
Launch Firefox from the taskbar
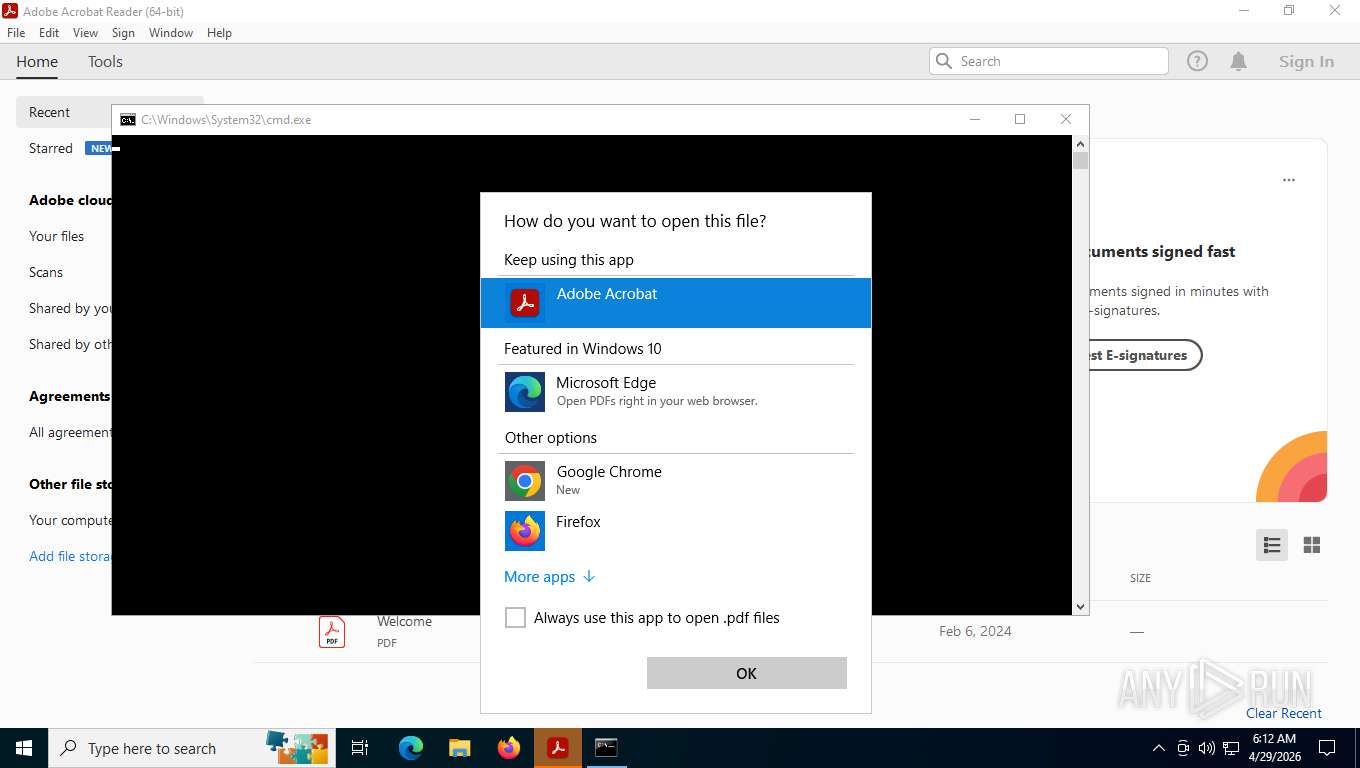tap(509, 748)
